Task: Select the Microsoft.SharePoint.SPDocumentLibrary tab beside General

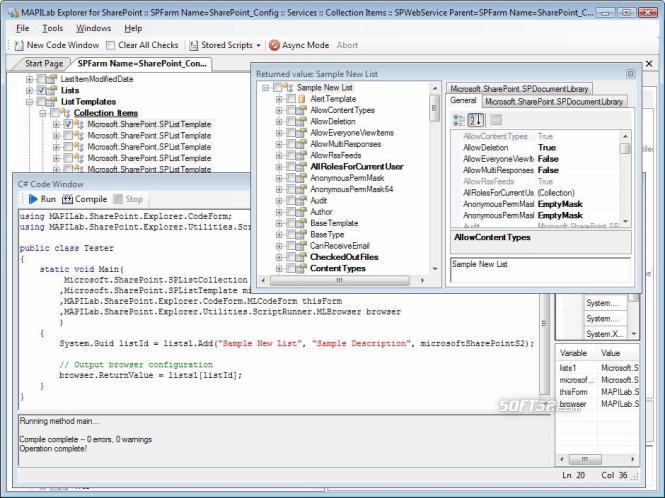Action: pos(554,101)
